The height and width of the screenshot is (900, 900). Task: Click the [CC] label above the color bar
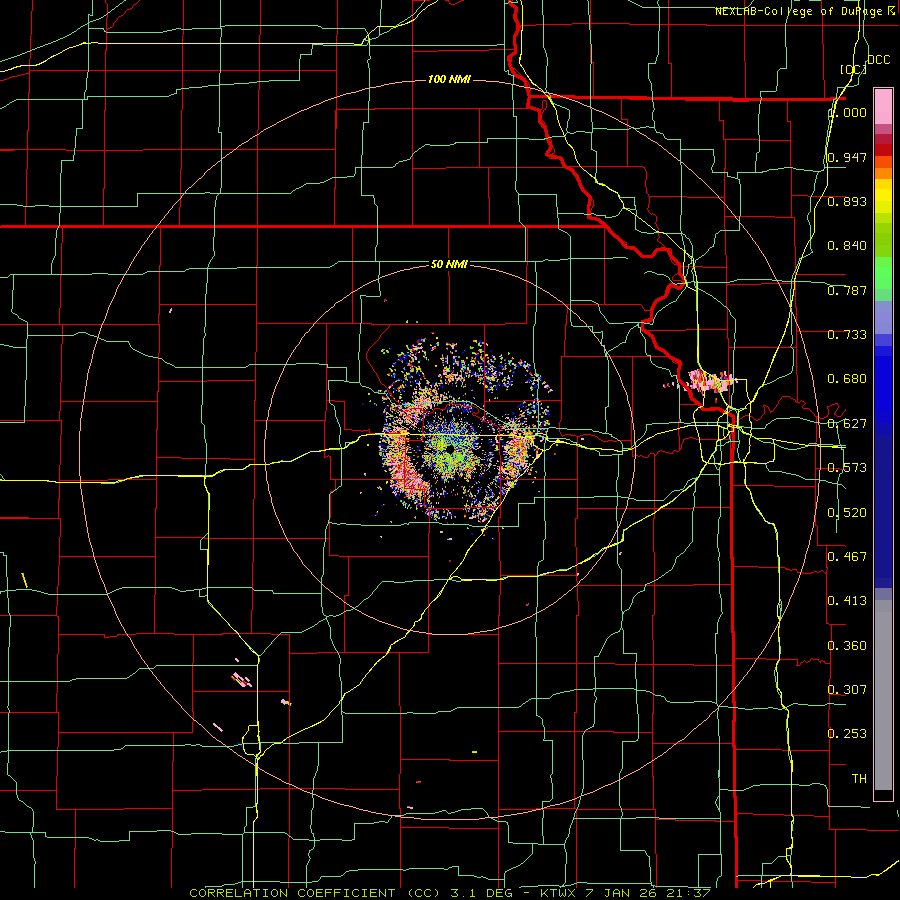853,69
